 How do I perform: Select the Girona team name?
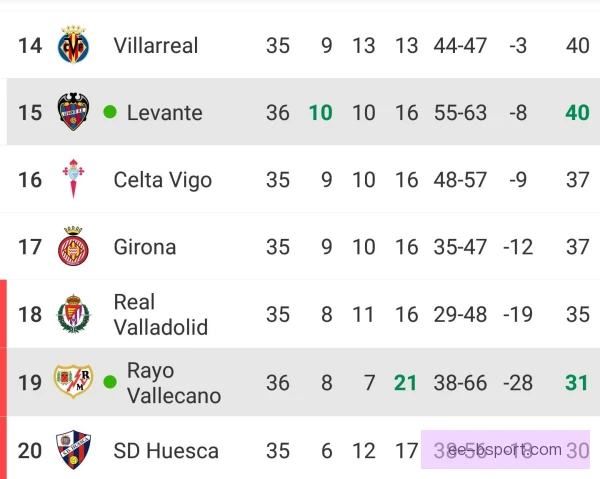point(145,247)
